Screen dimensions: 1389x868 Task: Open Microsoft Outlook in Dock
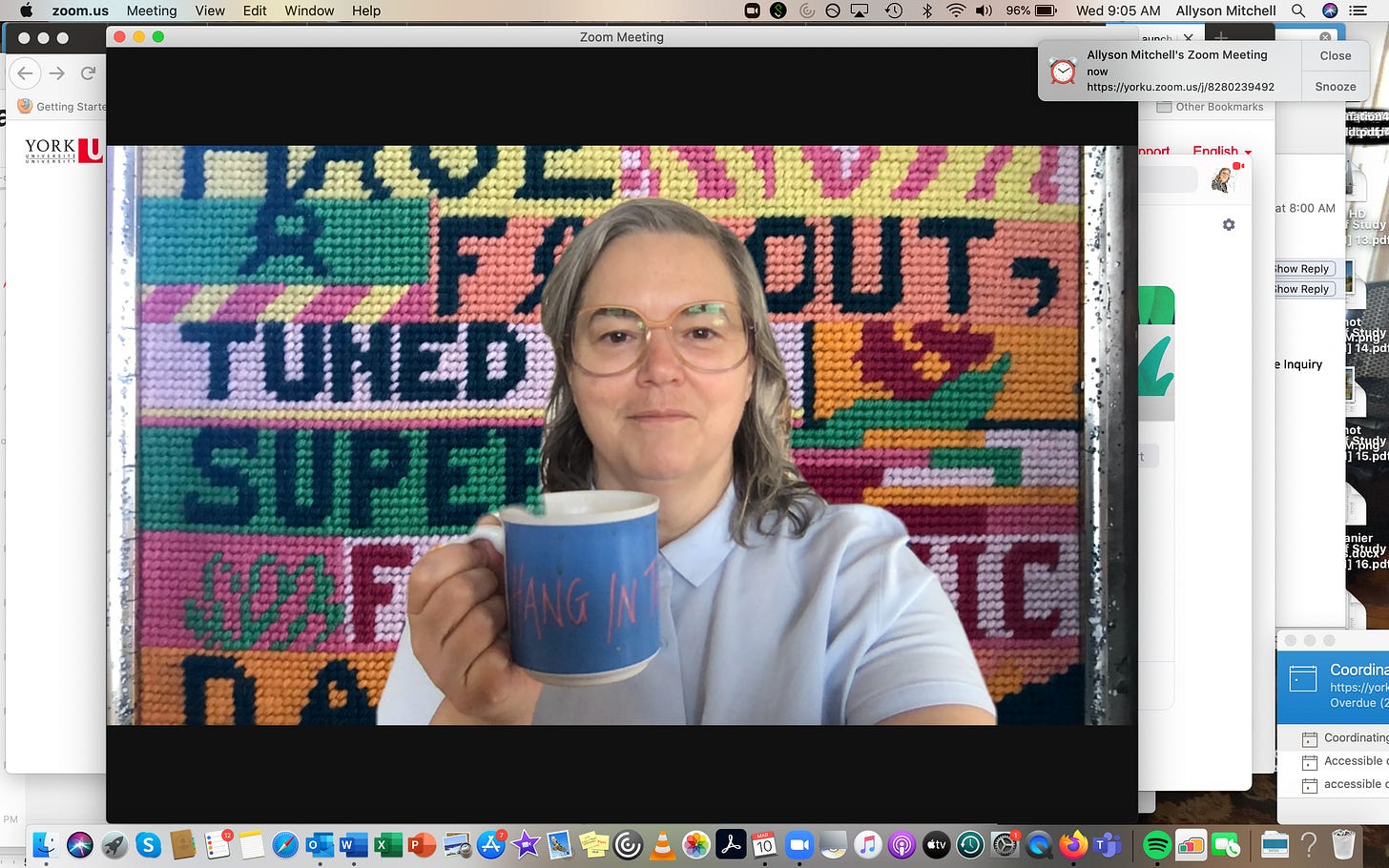(x=320, y=844)
